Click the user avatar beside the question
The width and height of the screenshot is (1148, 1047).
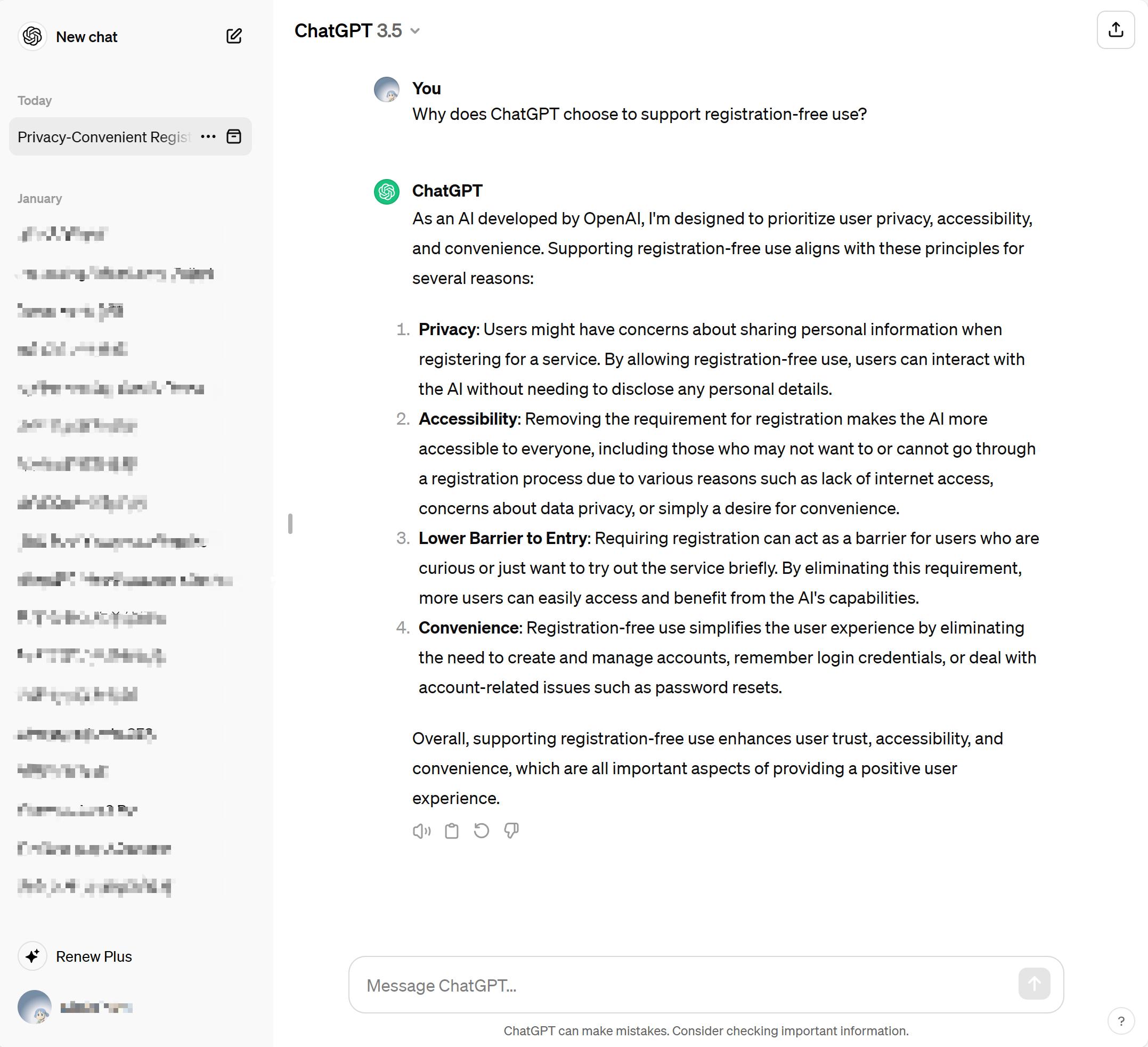tap(386, 90)
